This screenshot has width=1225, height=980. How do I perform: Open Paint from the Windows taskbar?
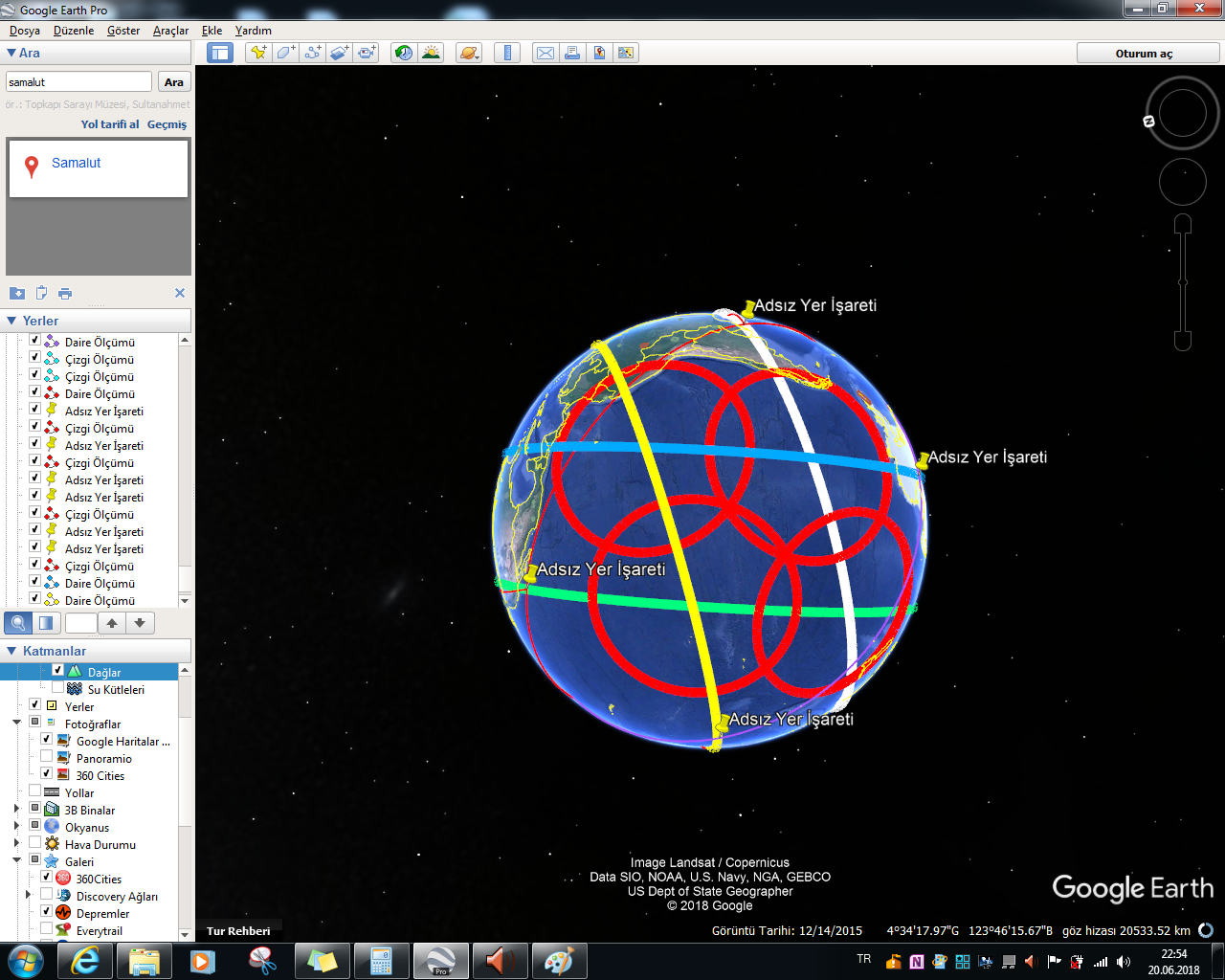pos(559,961)
